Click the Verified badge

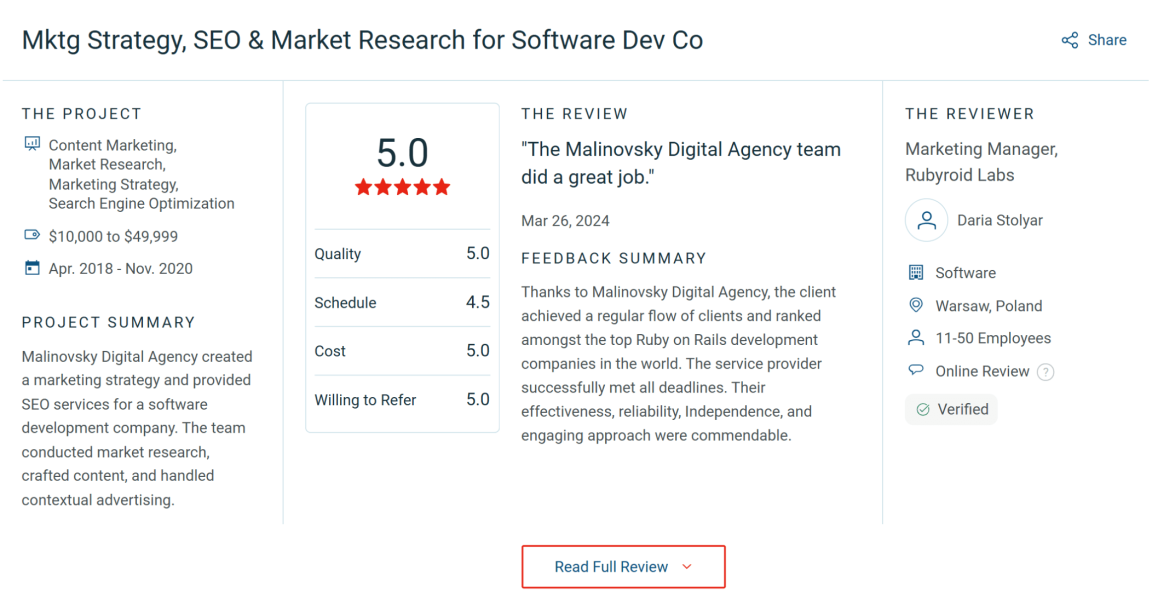[951, 409]
